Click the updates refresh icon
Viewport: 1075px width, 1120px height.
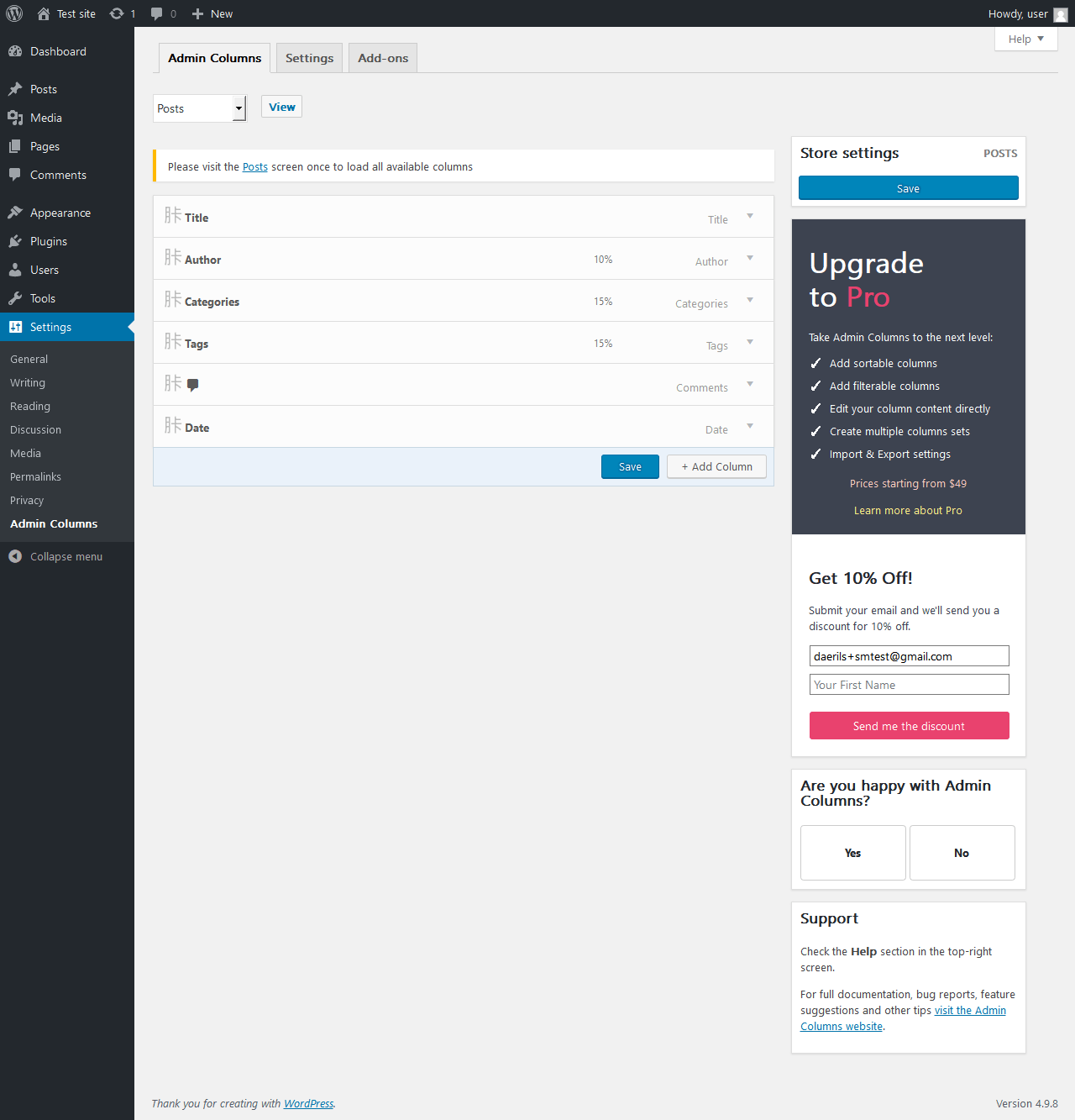(x=117, y=13)
